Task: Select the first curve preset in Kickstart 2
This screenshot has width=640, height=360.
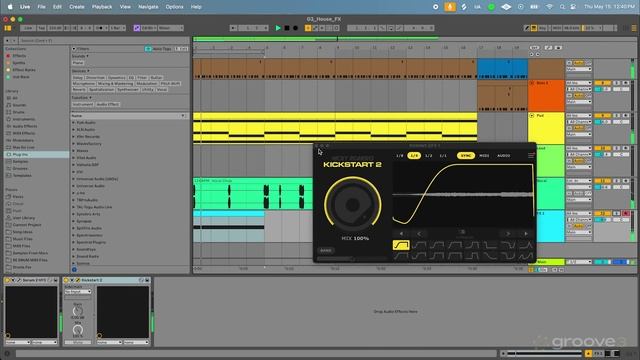Action: pyautogui.click(x=401, y=244)
